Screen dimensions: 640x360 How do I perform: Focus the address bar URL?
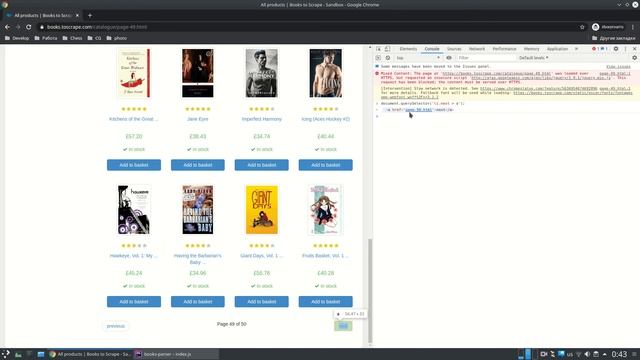click(x=97, y=27)
